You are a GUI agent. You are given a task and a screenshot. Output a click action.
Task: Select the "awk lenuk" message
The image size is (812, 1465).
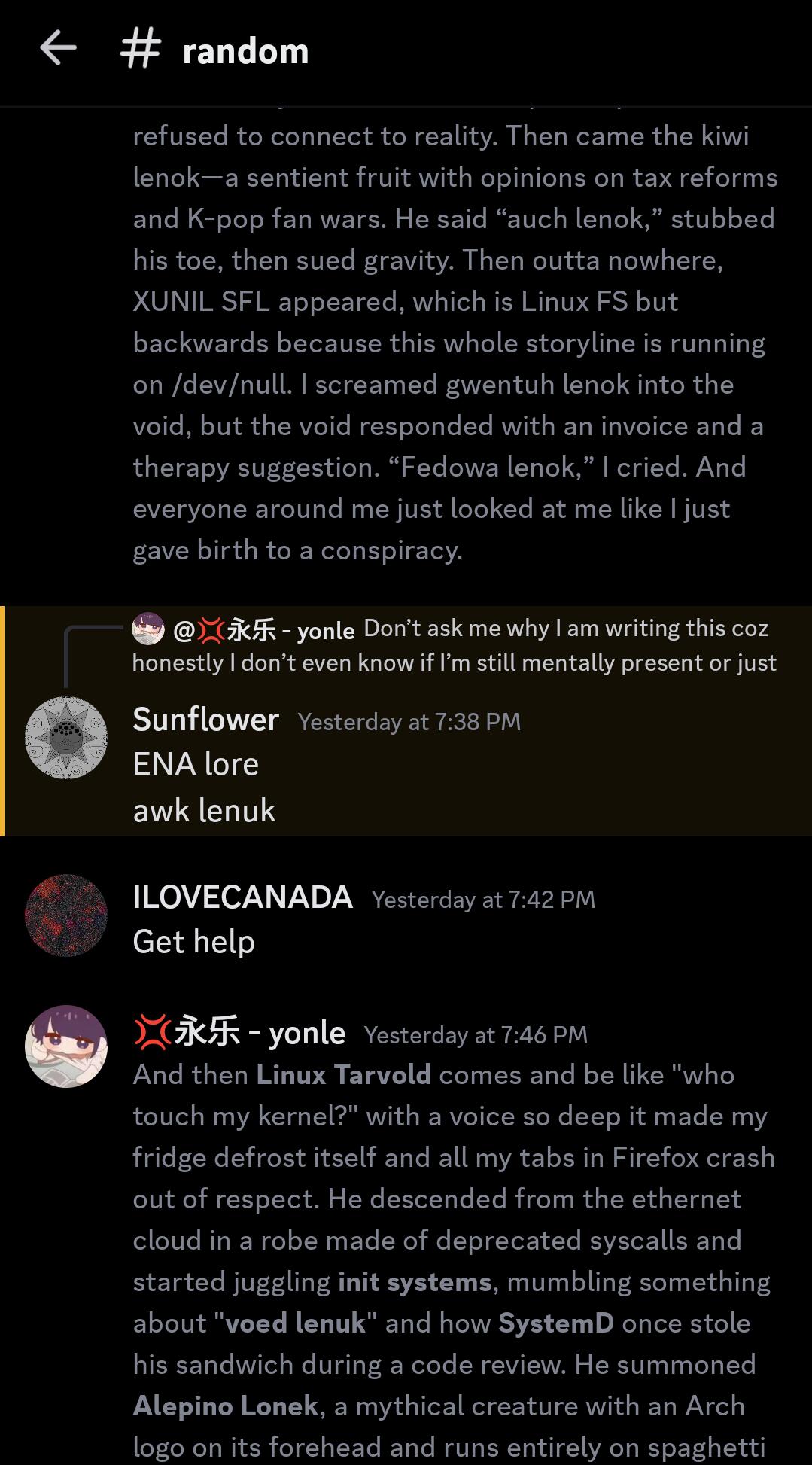[204, 811]
